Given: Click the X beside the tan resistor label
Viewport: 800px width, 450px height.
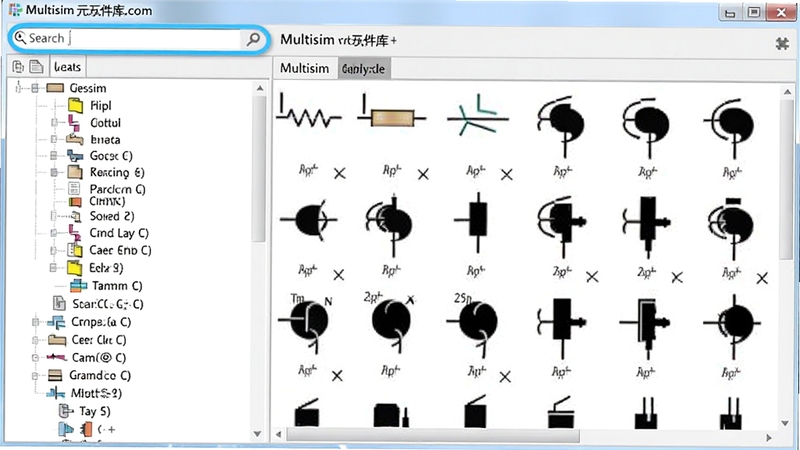Looking at the screenshot, I should coord(423,174).
